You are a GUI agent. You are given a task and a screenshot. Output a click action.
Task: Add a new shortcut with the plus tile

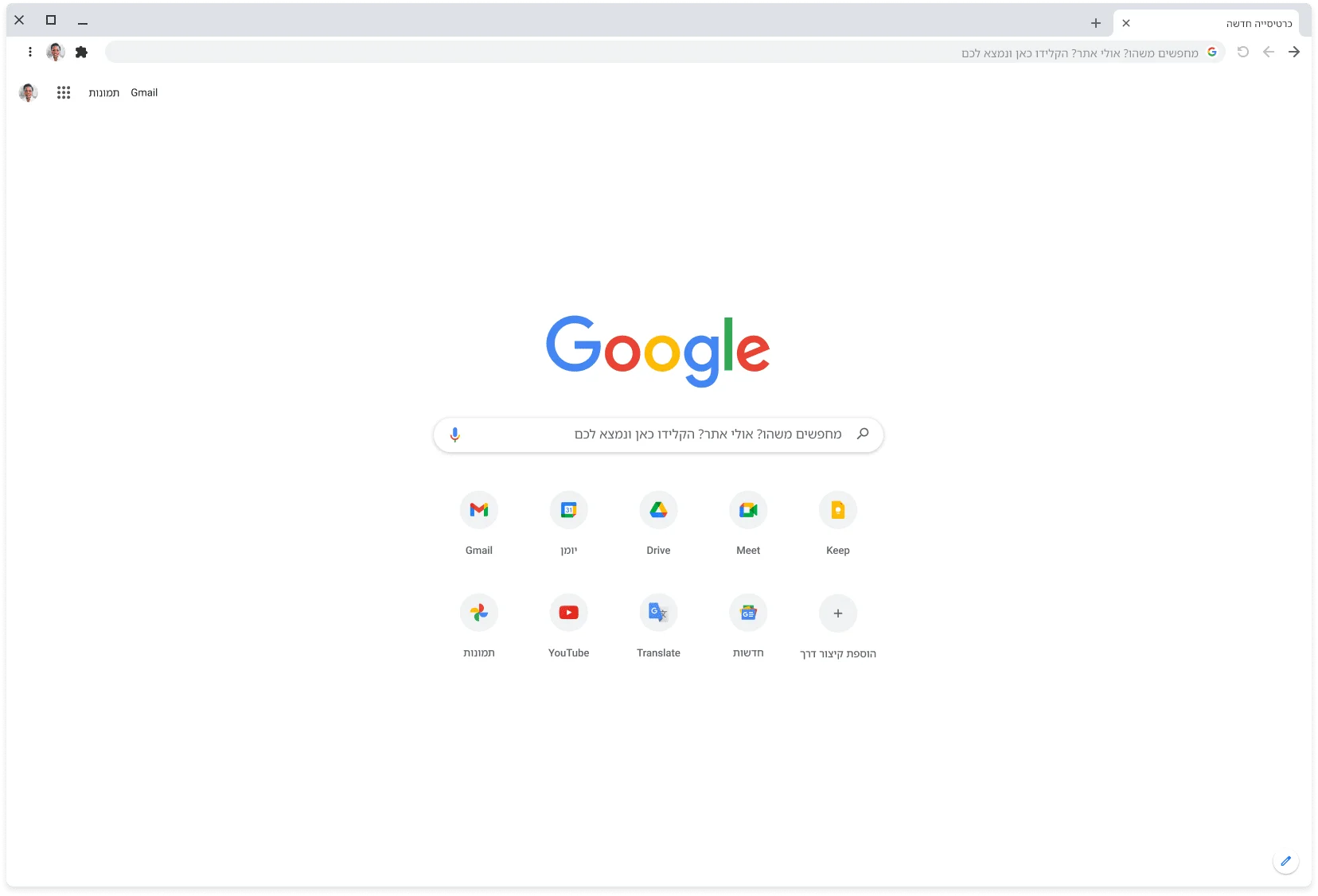tap(838, 613)
